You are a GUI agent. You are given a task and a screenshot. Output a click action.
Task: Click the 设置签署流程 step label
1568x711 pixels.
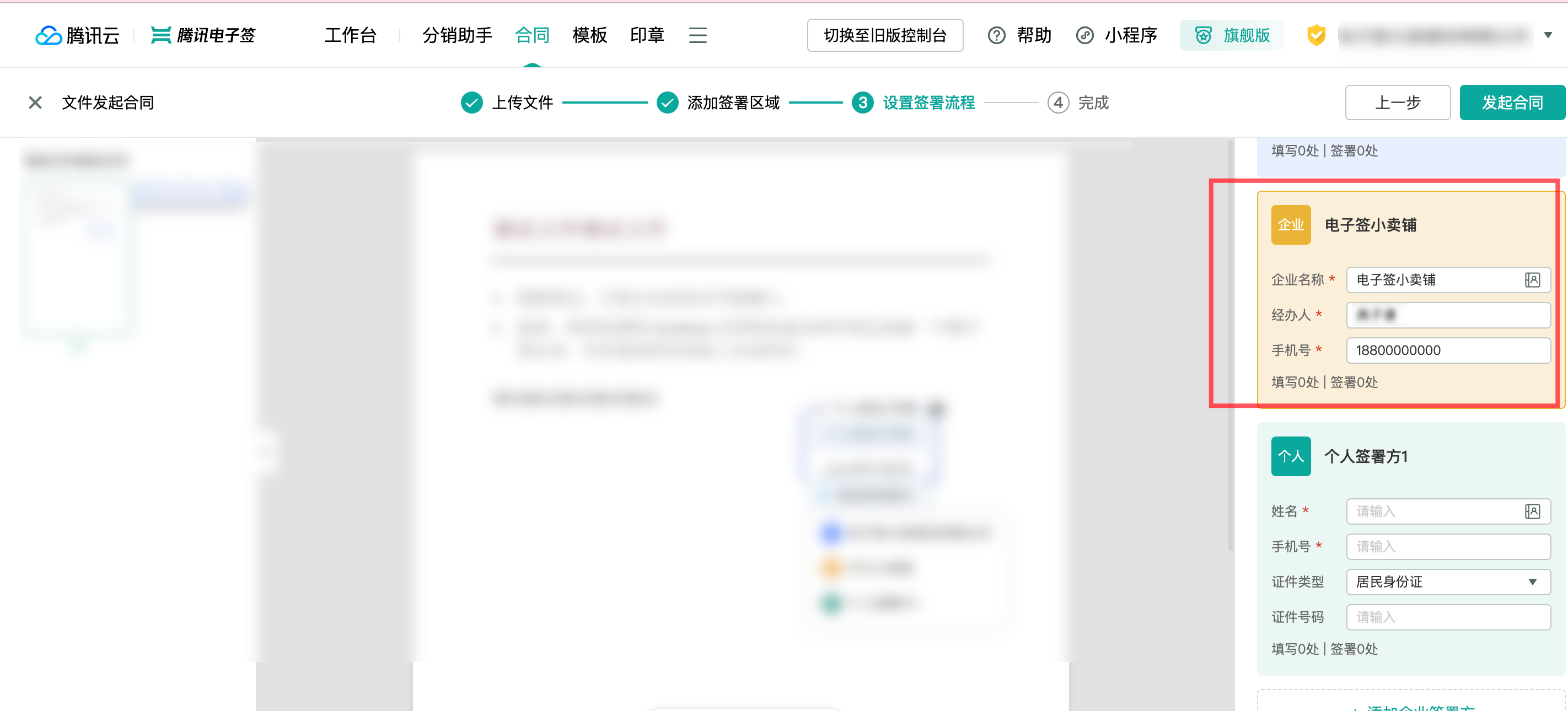point(929,103)
